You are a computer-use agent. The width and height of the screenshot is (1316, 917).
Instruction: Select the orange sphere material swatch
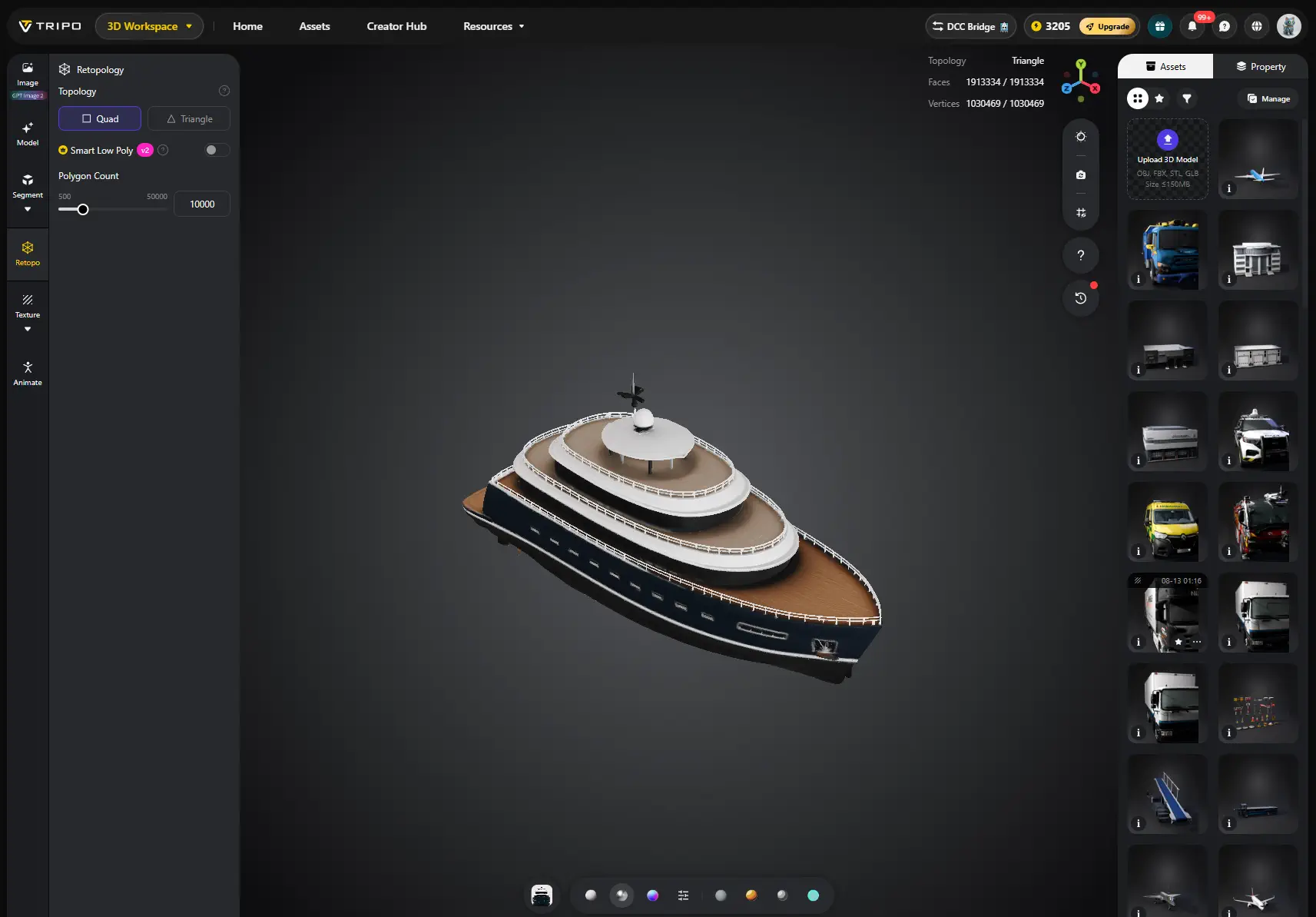click(x=751, y=895)
